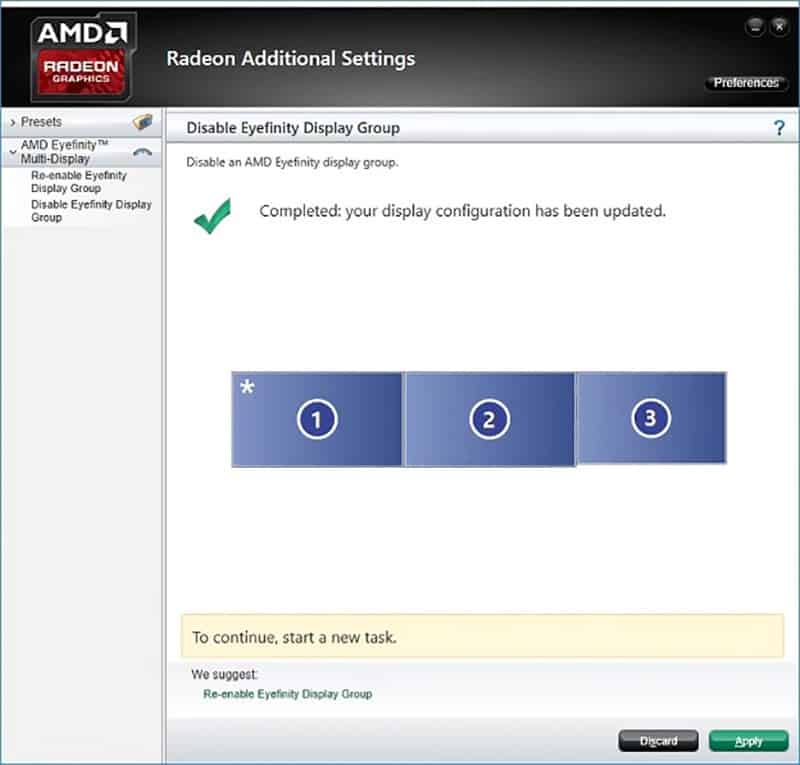
Task: Select display 1 in layout
Action: tap(317, 419)
